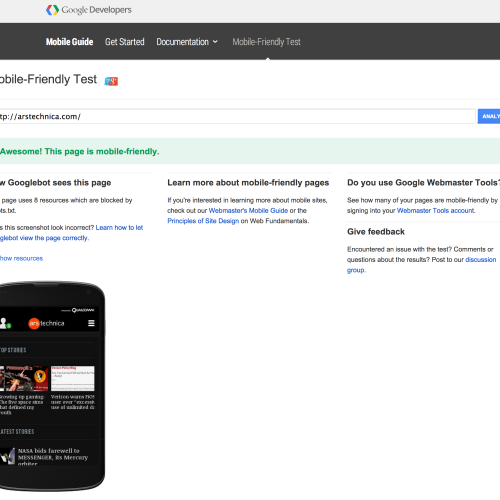Open the hamburger menu in phone preview
The height and width of the screenshot is (500, 500).
pyautogui.click(x=91, y=323)
